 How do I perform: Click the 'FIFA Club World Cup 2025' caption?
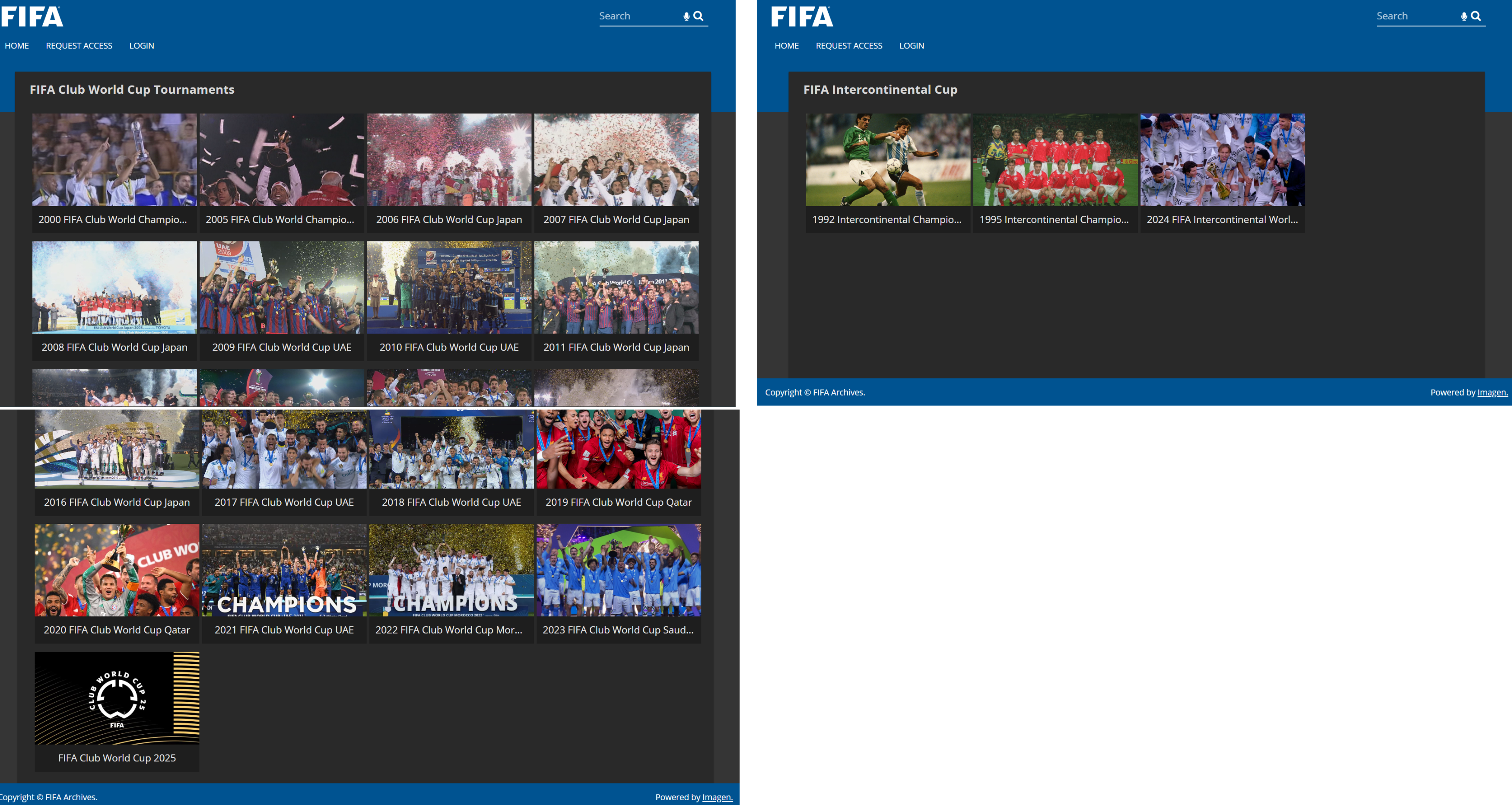[x=117, y=758]
